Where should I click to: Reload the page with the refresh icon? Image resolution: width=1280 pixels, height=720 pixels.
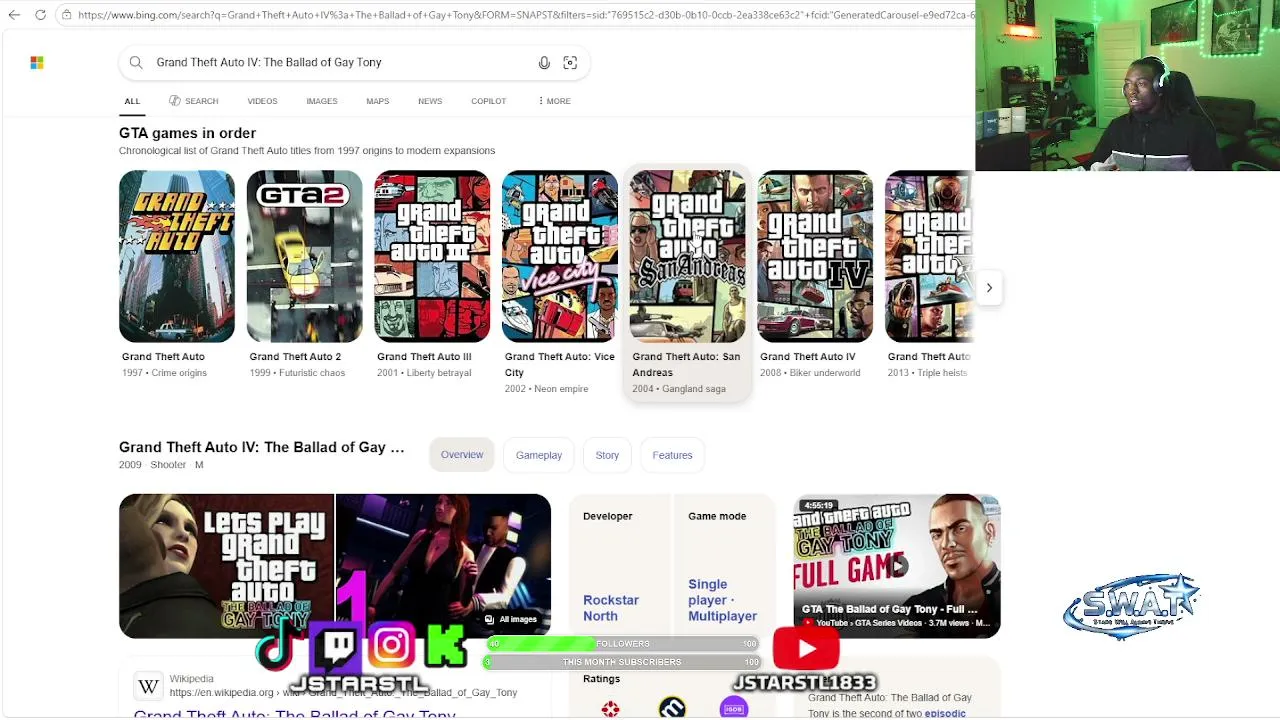[40, 15]
